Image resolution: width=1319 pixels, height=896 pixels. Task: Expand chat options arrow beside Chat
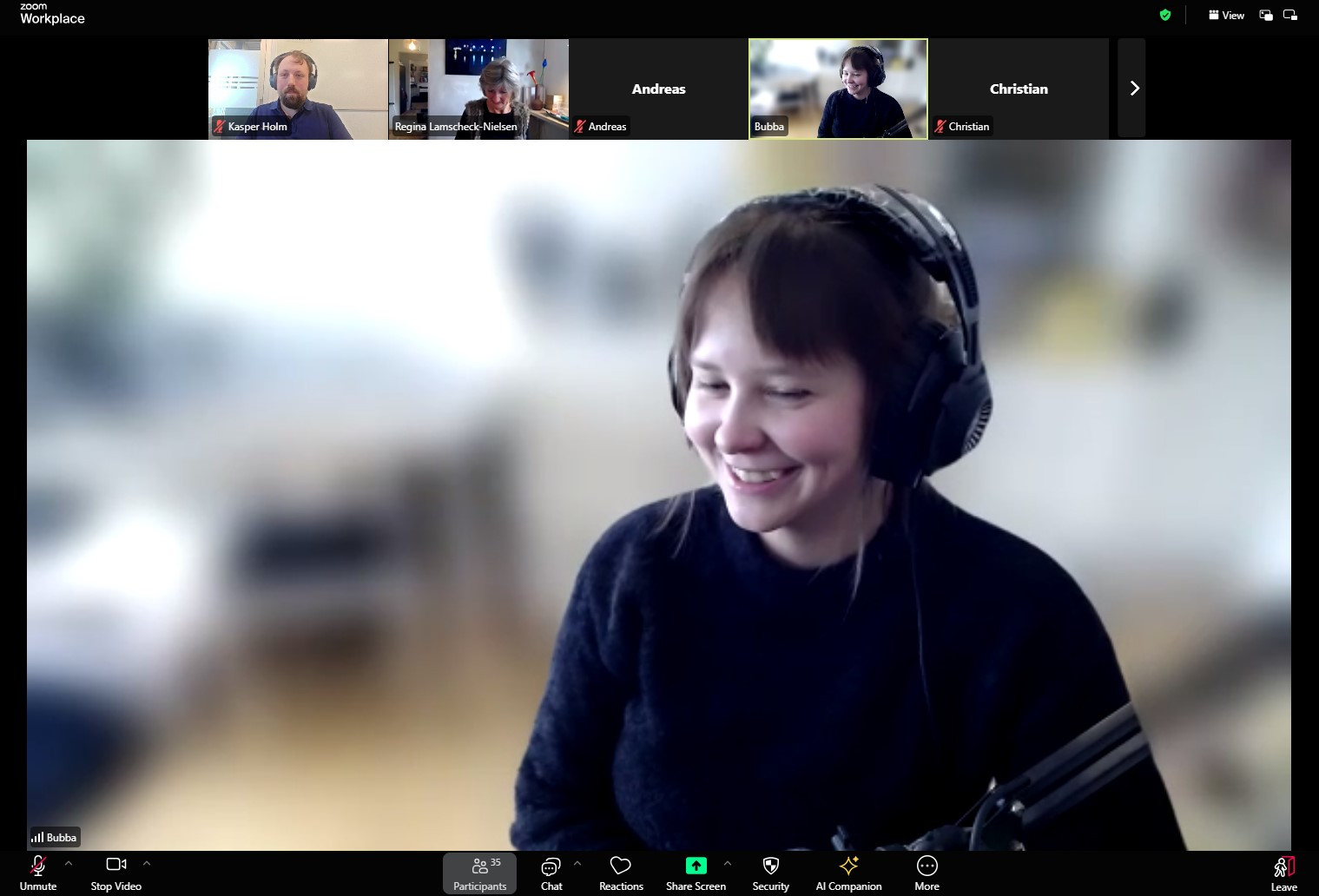click(x=577, y=863)
